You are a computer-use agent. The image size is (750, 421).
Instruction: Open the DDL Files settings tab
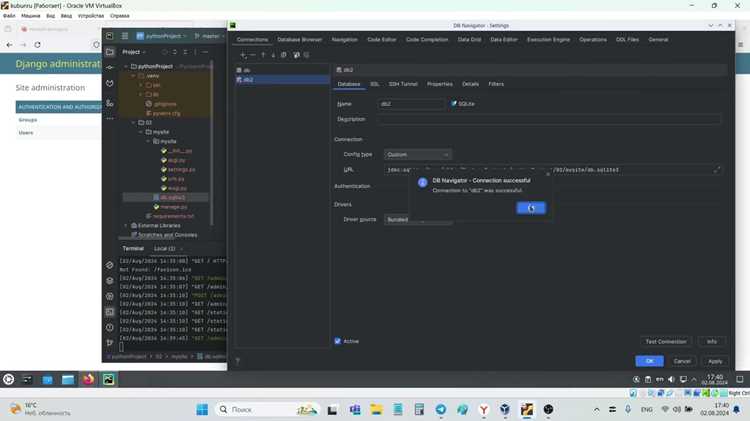(x=627, y=40)
